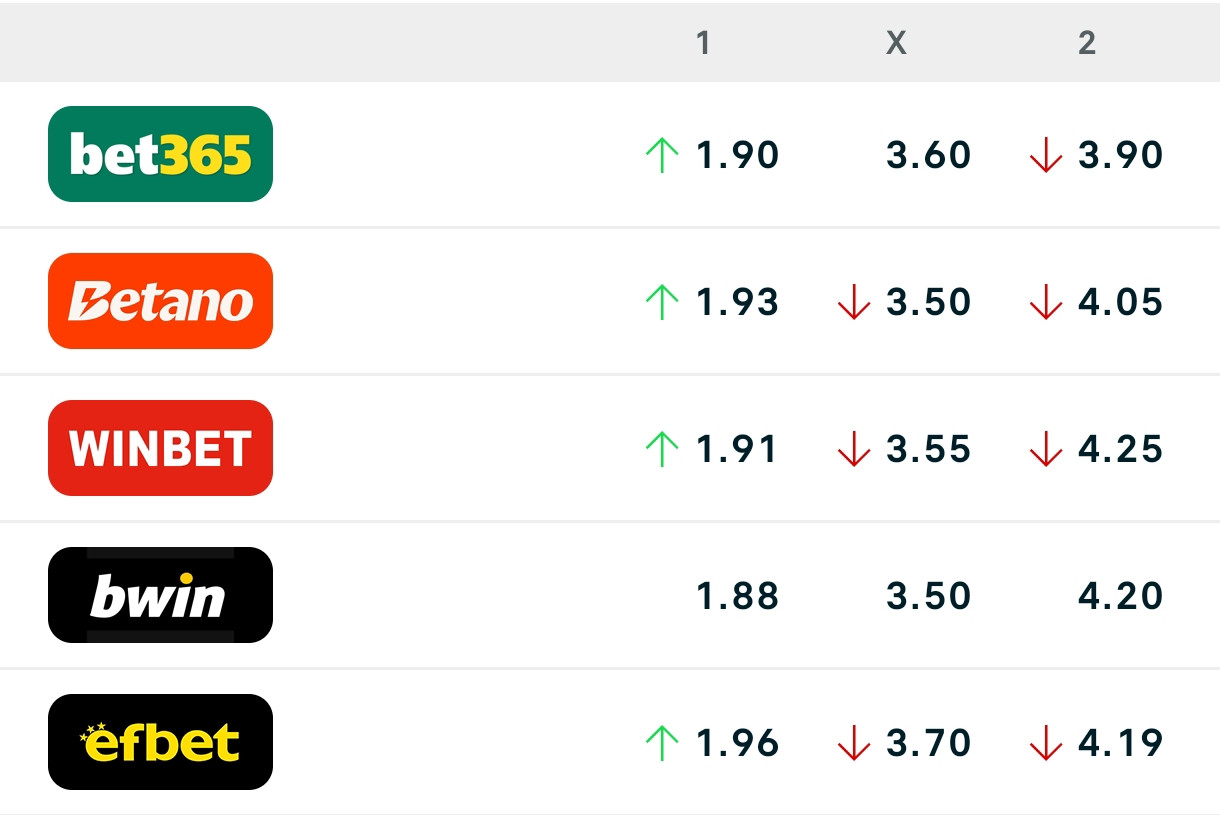Image resolution: width=1220 pixels, height=815 pixels.
Task: Open the efbet bookmaker logo
Action: [160, 742]
